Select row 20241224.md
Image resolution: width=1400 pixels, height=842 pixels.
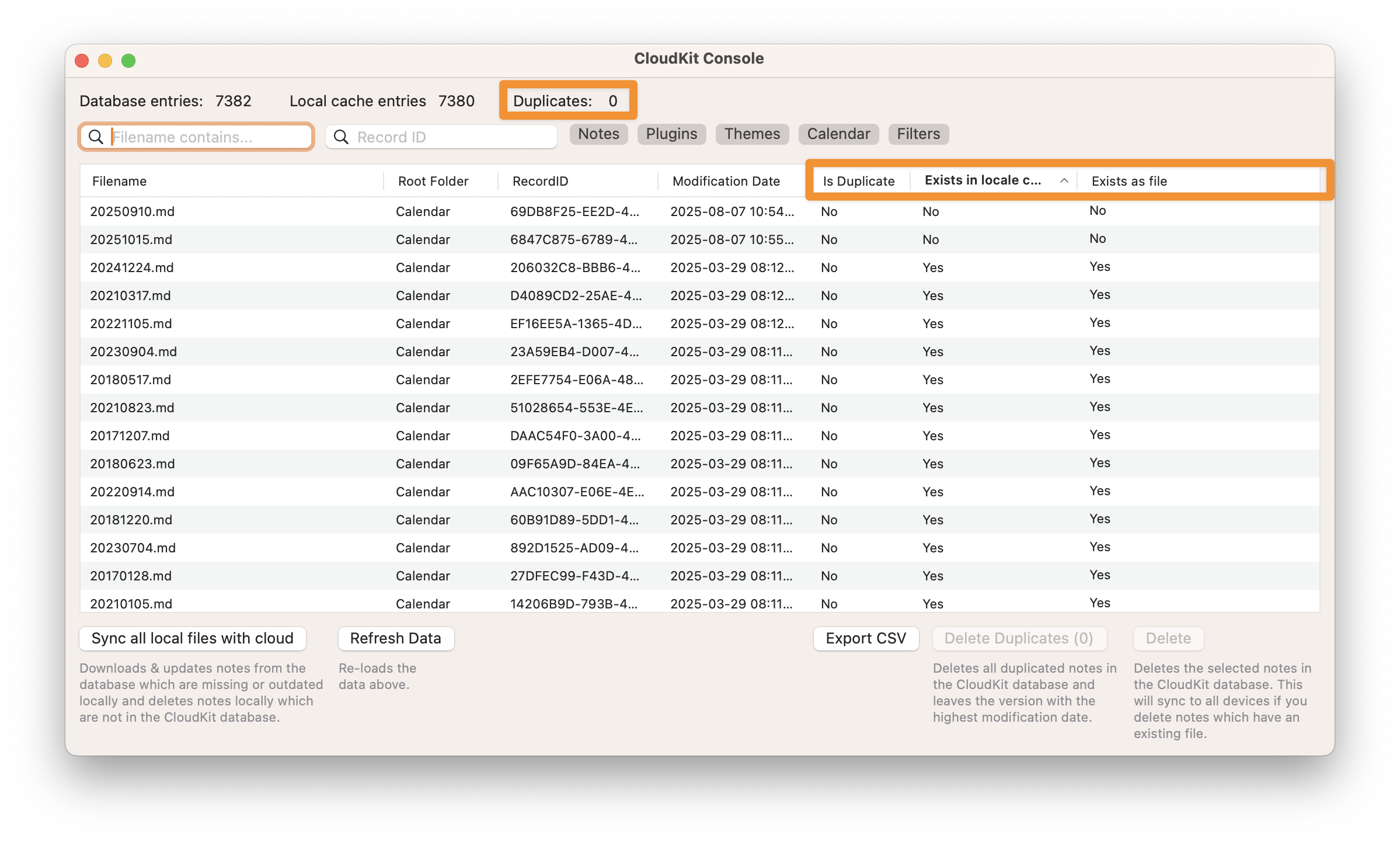point(699,267)
